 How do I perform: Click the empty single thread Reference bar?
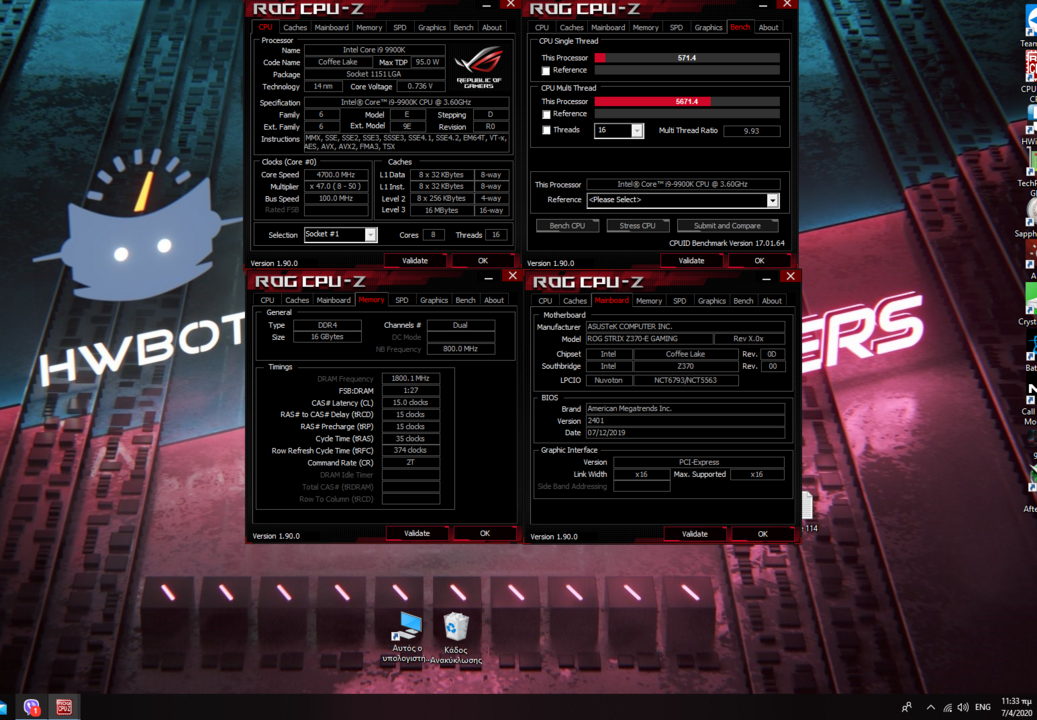[687, 70]
